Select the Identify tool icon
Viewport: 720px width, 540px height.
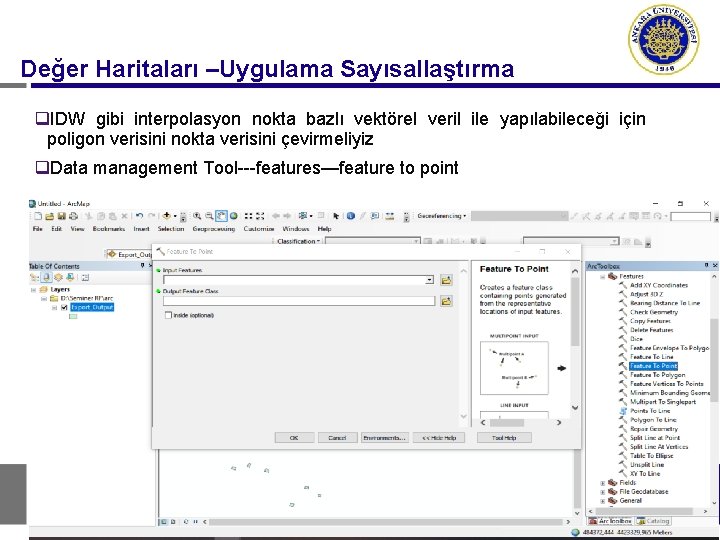coord(351,216)
